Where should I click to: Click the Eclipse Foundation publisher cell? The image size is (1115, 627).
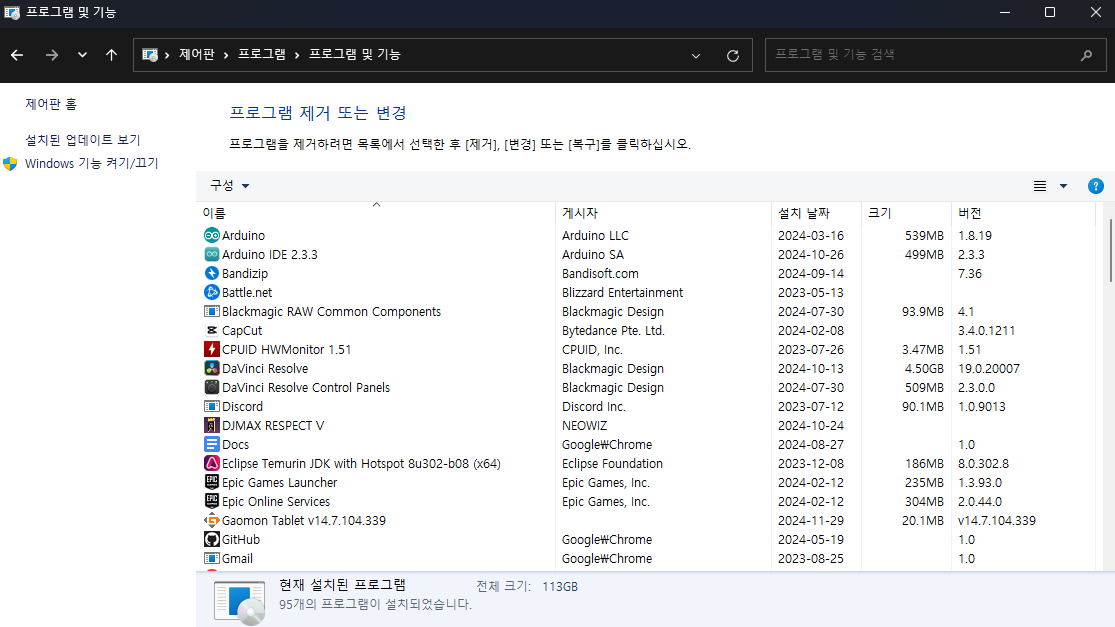click(x=612, y=463)
